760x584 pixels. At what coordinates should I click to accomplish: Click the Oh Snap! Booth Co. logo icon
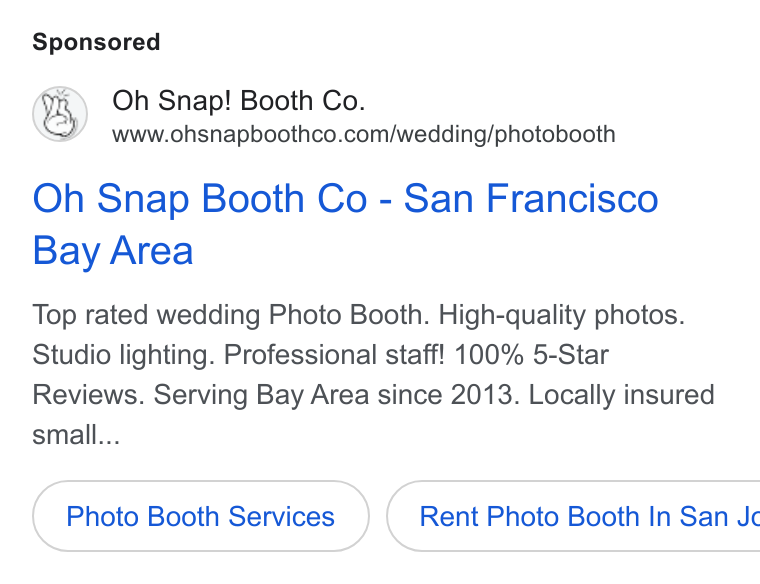(60, 114)
